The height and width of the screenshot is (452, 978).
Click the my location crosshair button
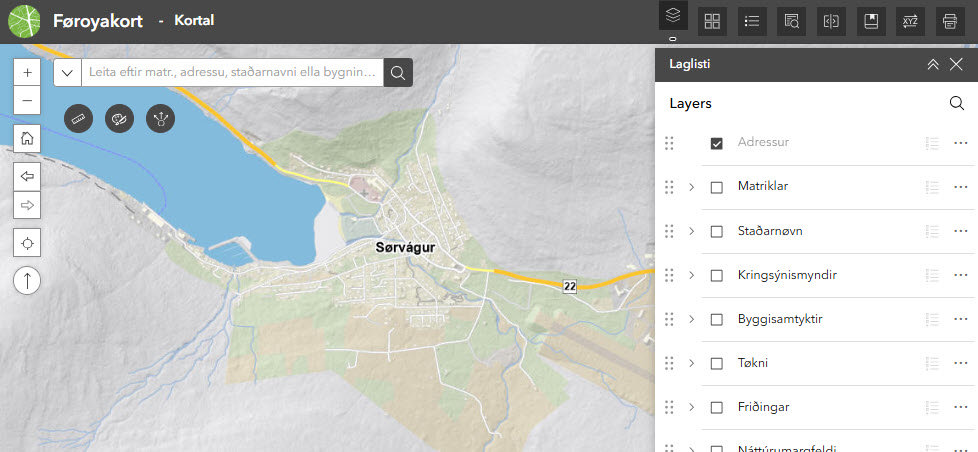click(x=27, y=243)
